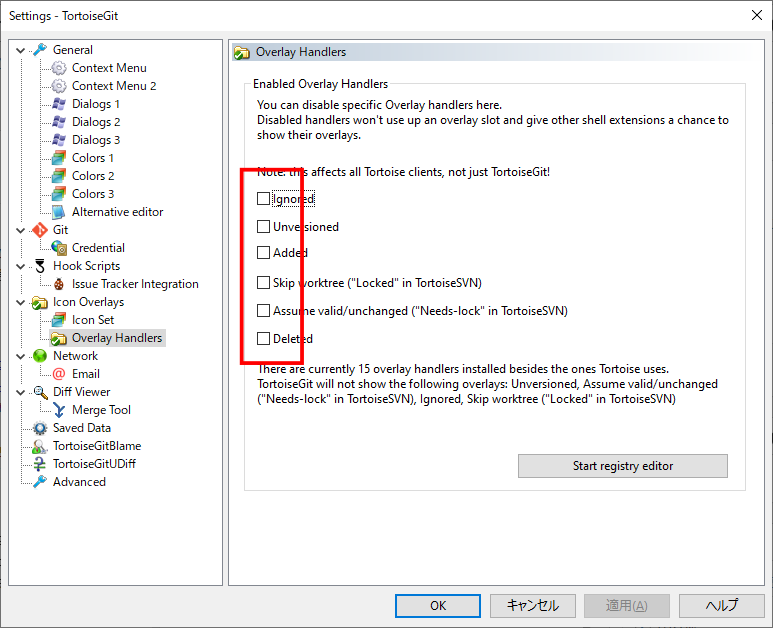
Task: Toggle the Skip worktree checkbox
Action: [264, 283]
